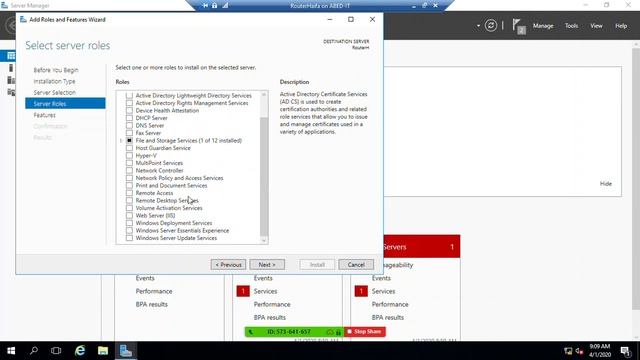This screenshot has height=360, width=640.
Task: Open the View menu
Action: pos(596,26)
